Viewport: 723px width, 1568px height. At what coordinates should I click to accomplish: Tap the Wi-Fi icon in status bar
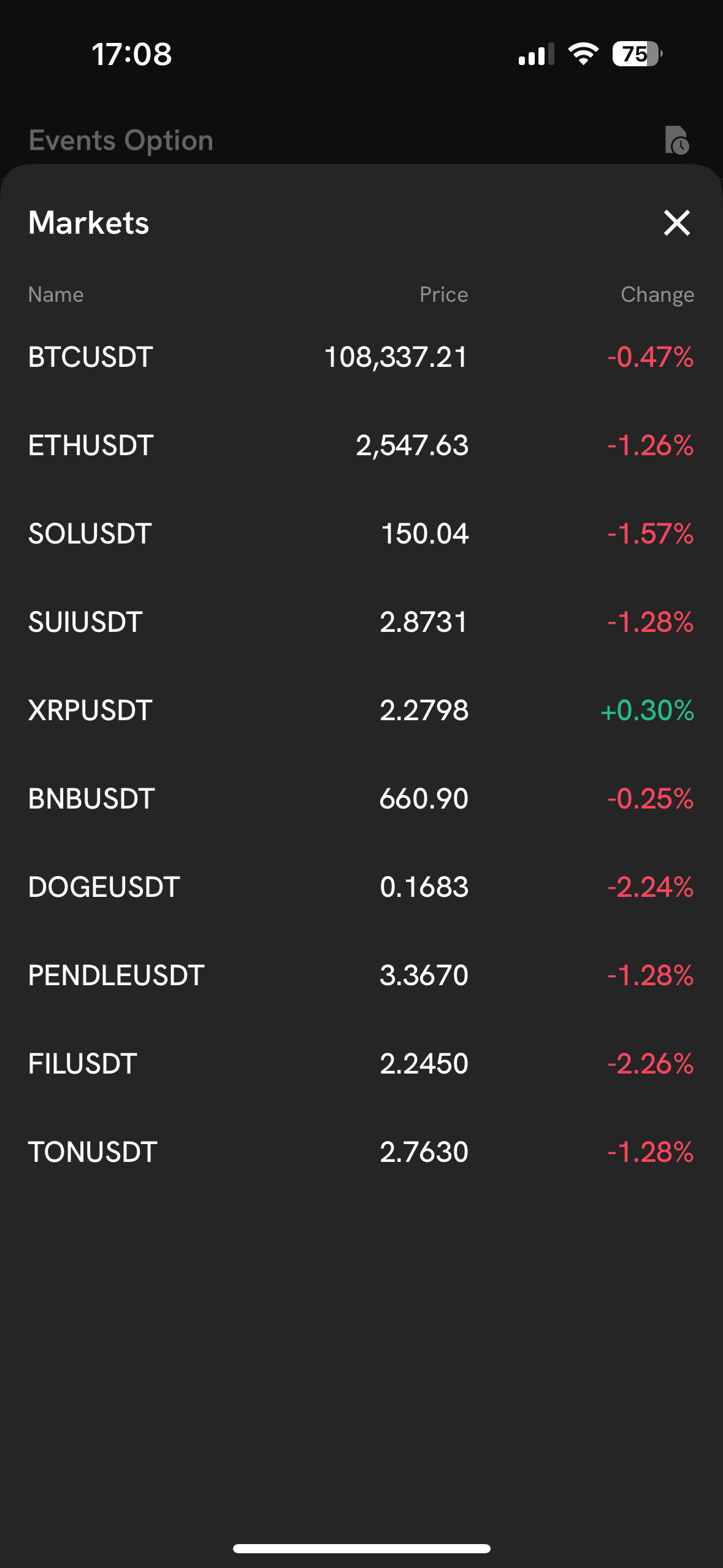583,54
